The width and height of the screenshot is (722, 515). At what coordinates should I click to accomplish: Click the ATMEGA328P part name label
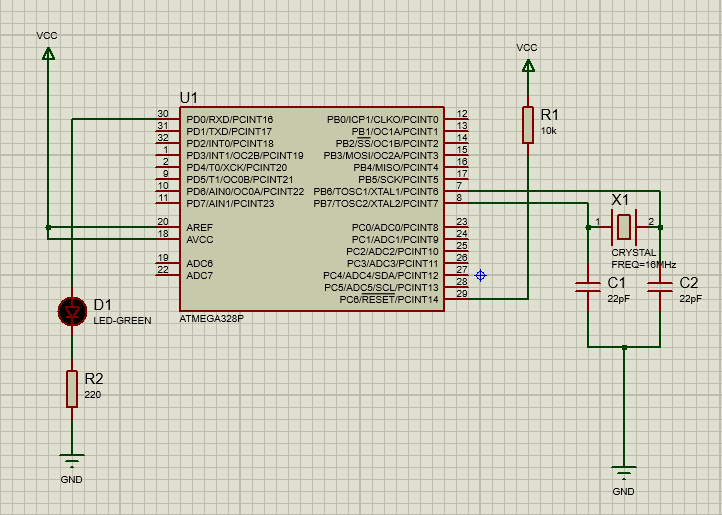coord(211,320)
